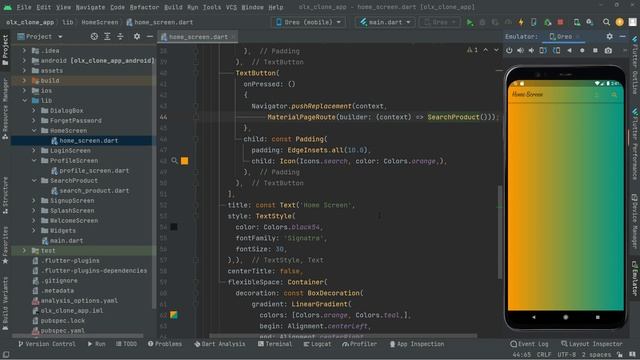Click the select opened file target icon
Viewport: 640px width, 360px height.
(94, 36)
